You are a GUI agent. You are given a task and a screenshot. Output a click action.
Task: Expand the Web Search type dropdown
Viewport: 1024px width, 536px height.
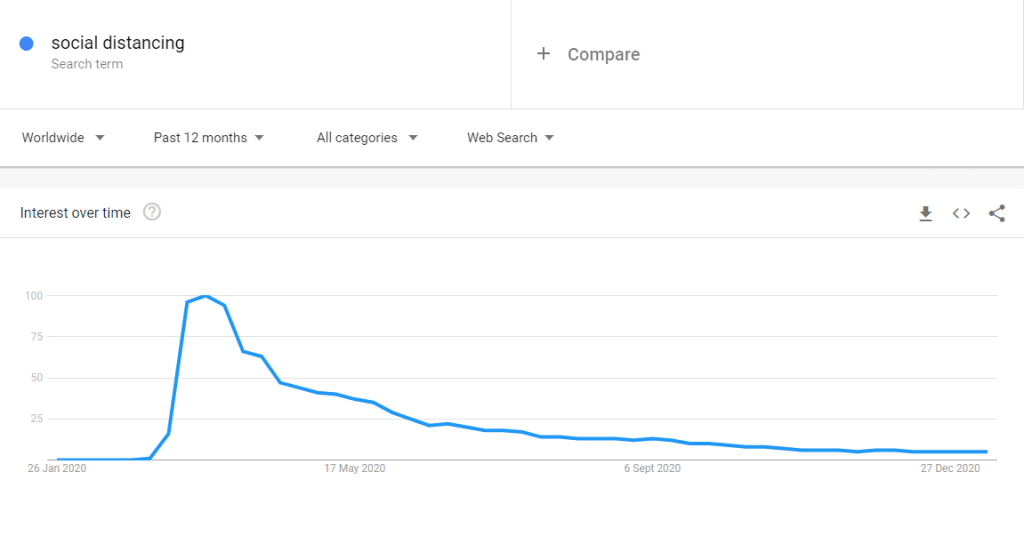pos(510,138)
